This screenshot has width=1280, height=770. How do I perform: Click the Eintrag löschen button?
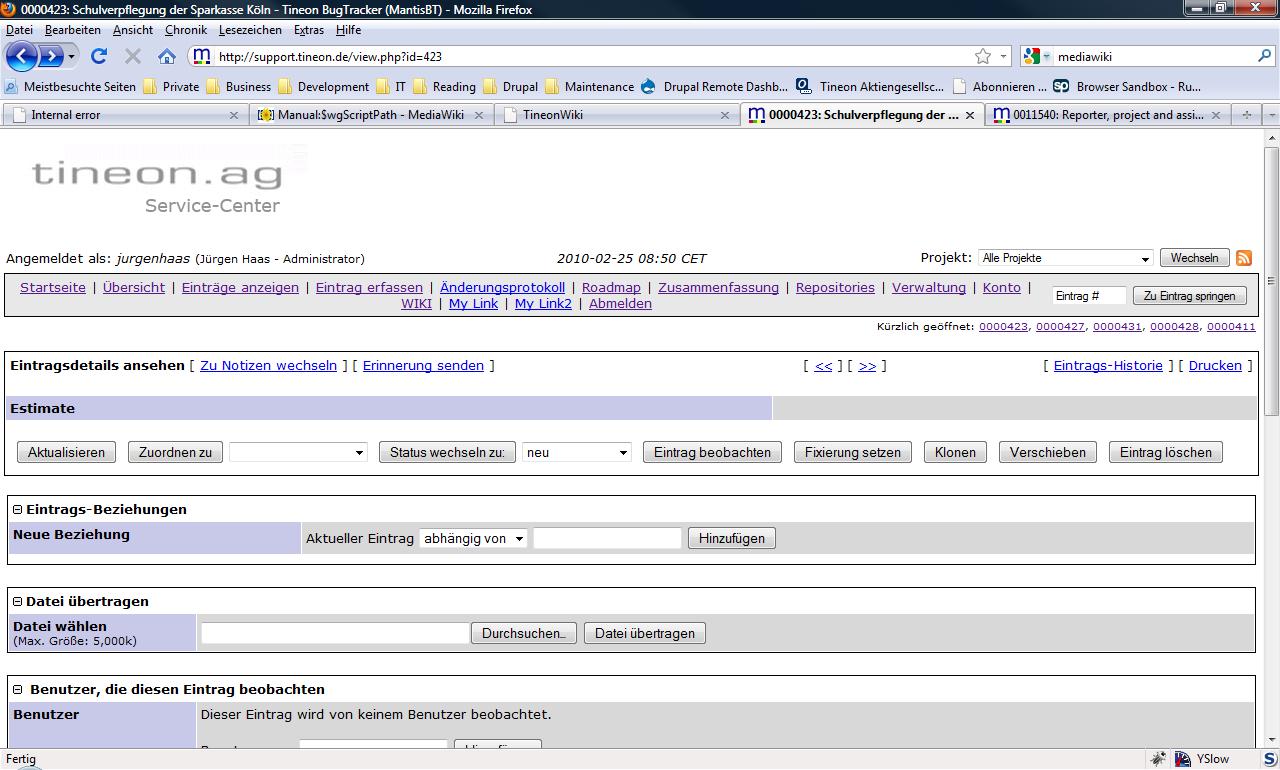coord(1165,453)
